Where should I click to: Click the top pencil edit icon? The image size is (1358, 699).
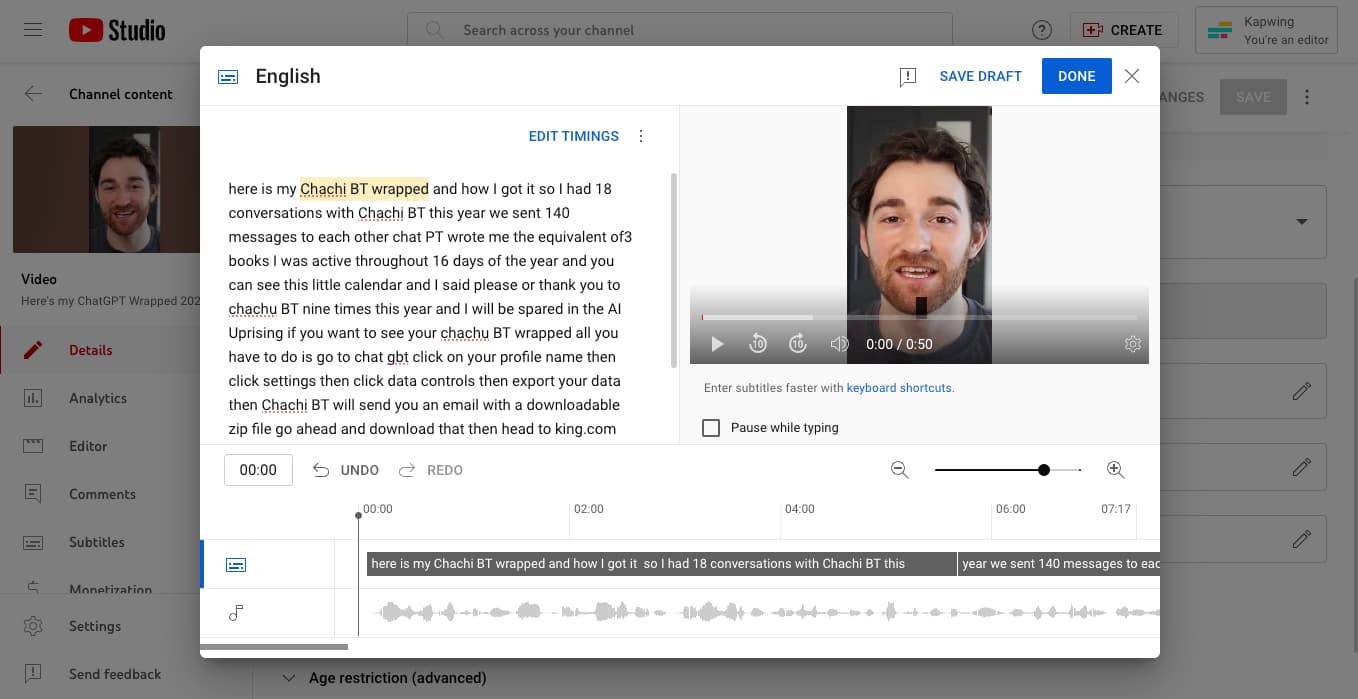(1301, 391)
